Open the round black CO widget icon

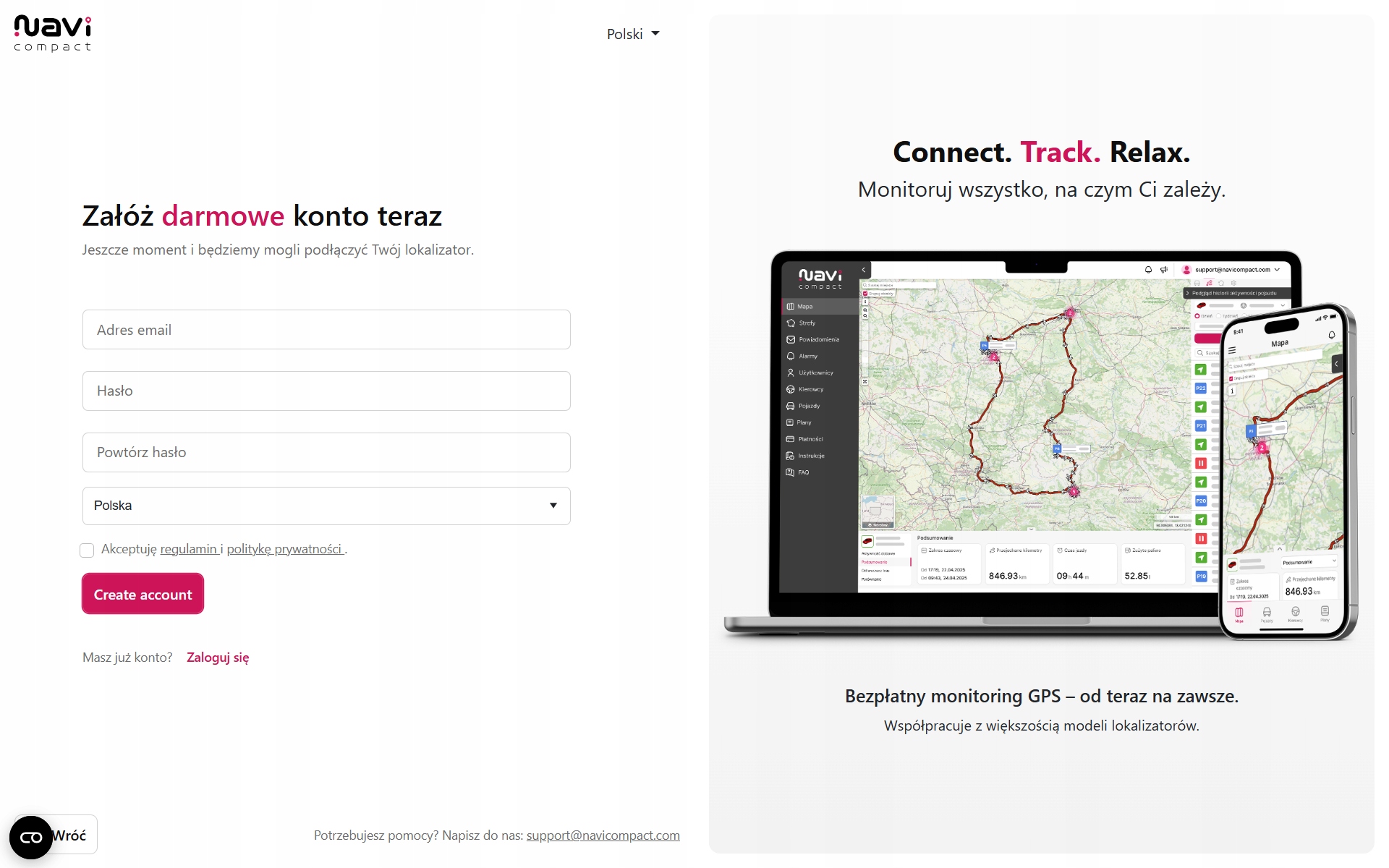[x=31, y=837]
